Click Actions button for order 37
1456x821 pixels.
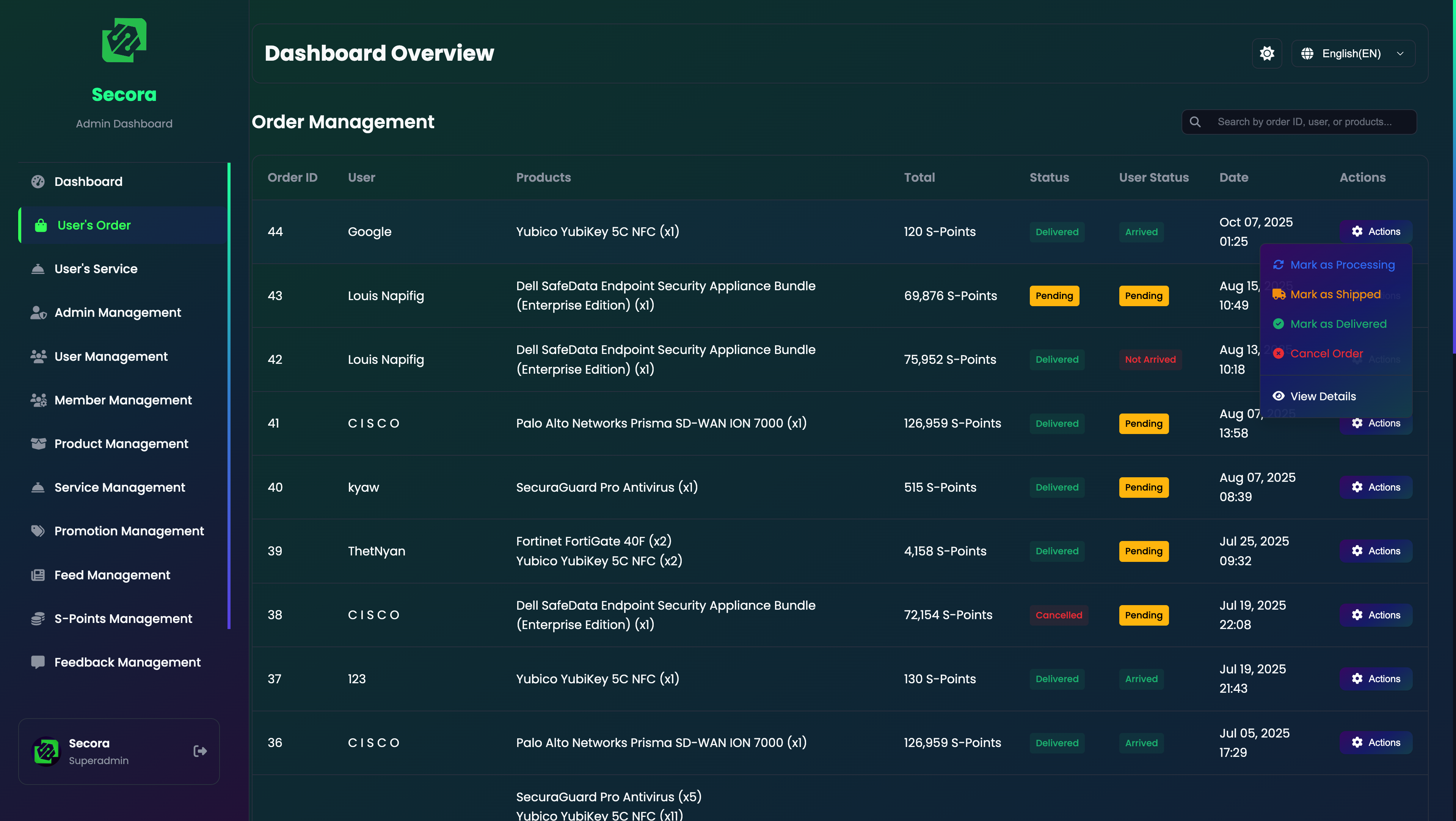pyautogui.click(x=1375, y=678)
